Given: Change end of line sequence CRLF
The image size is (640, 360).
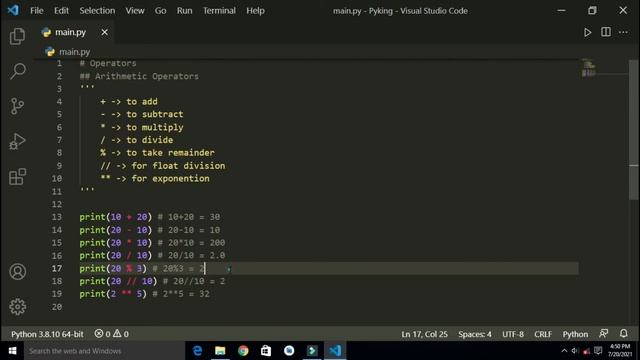Looking at the screenshot, I should (543, 334).
